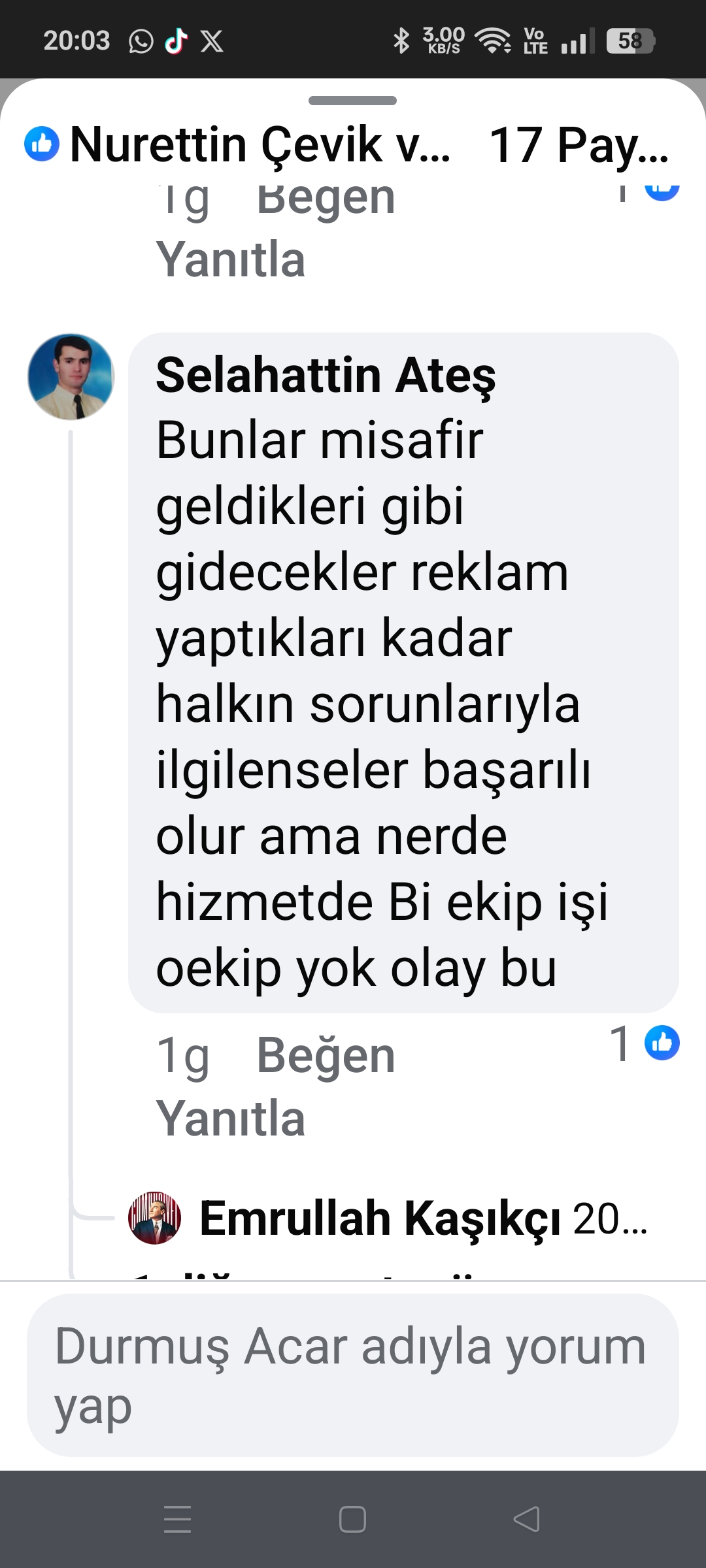Tap Beğen under Selahattin Ateş's comment
This screenshot has height=1568, width=706.
tap(326, 1054)
